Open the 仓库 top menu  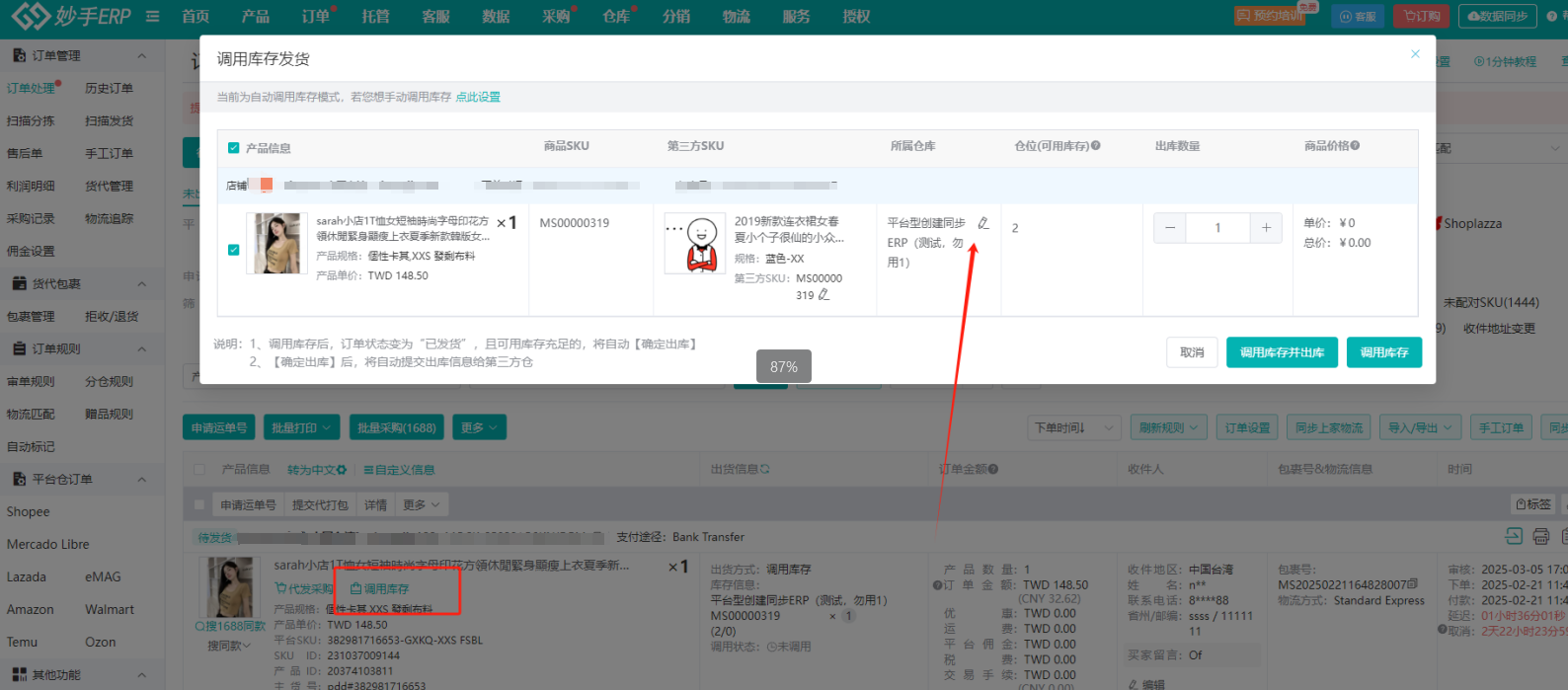pos(616,17)
